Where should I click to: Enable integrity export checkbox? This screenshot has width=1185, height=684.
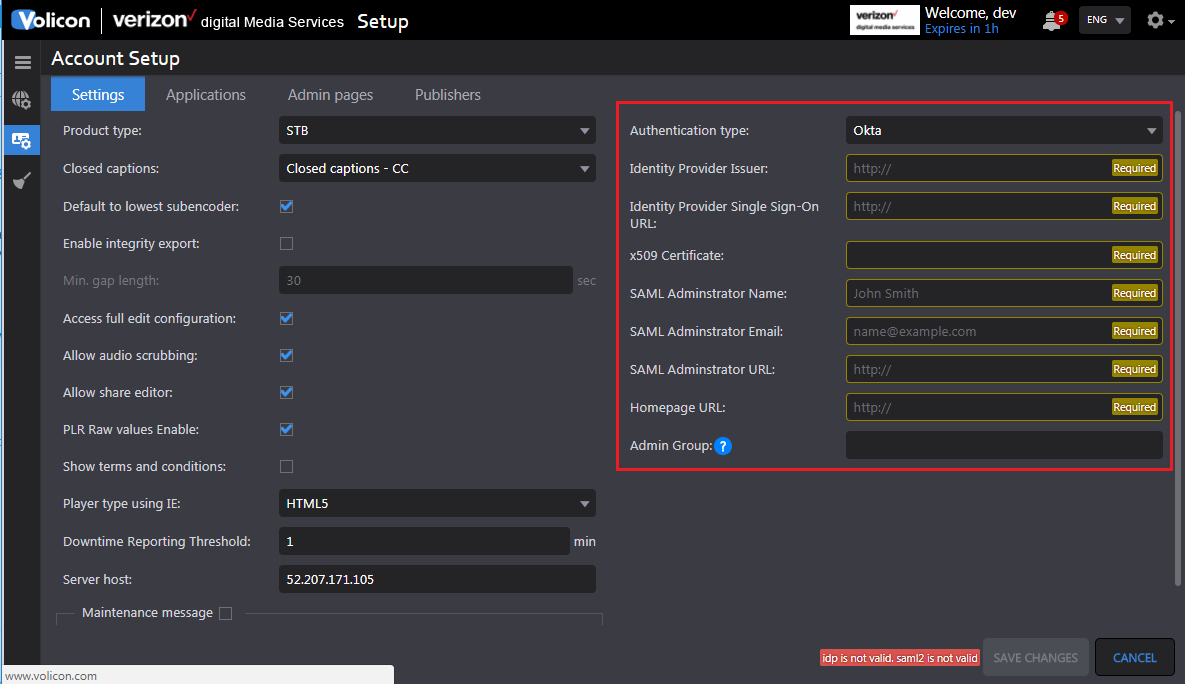pos(286,243)
